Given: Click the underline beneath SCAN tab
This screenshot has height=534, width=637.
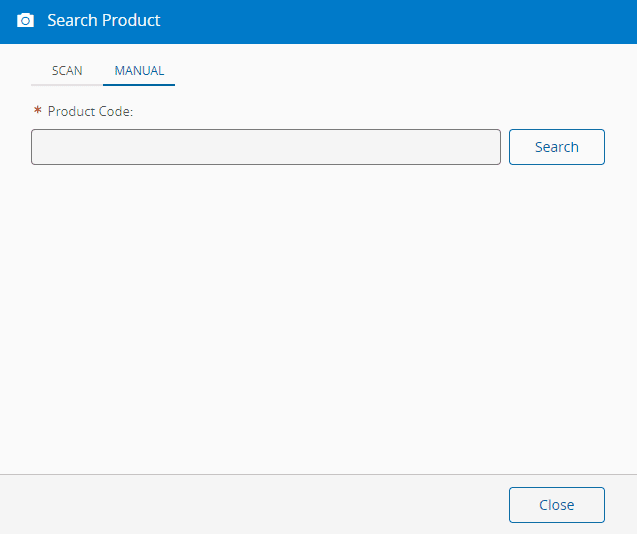Looking at the screenshot, I should [x=67, y=85].
